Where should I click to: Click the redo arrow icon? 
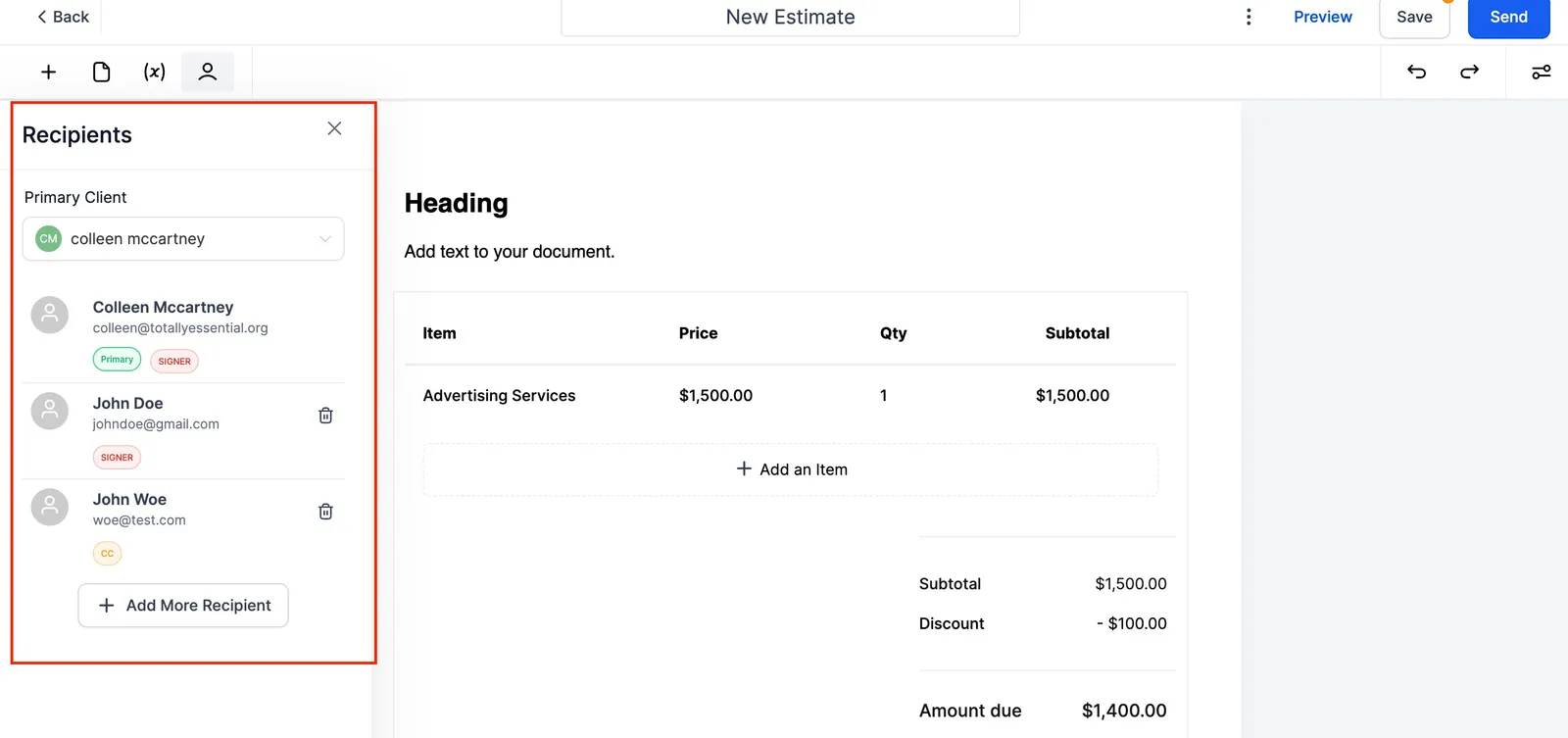coord(1469,72)
